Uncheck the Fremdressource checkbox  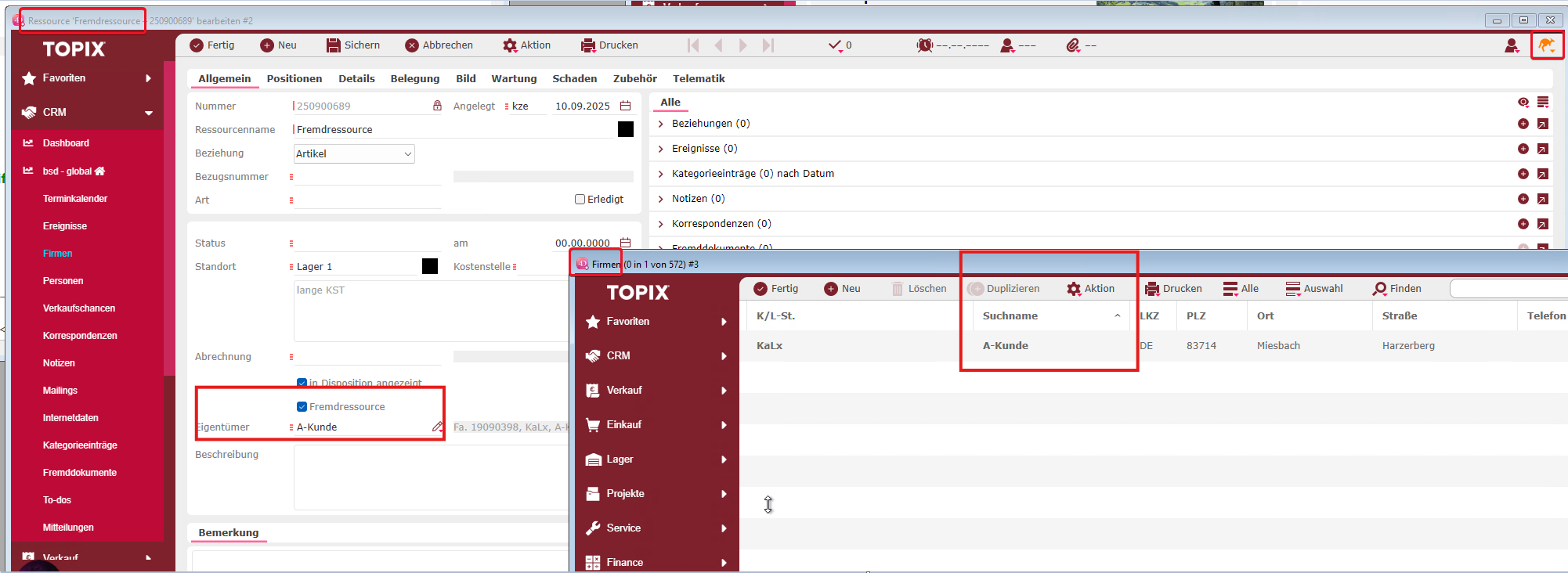(x=302, y=406)
